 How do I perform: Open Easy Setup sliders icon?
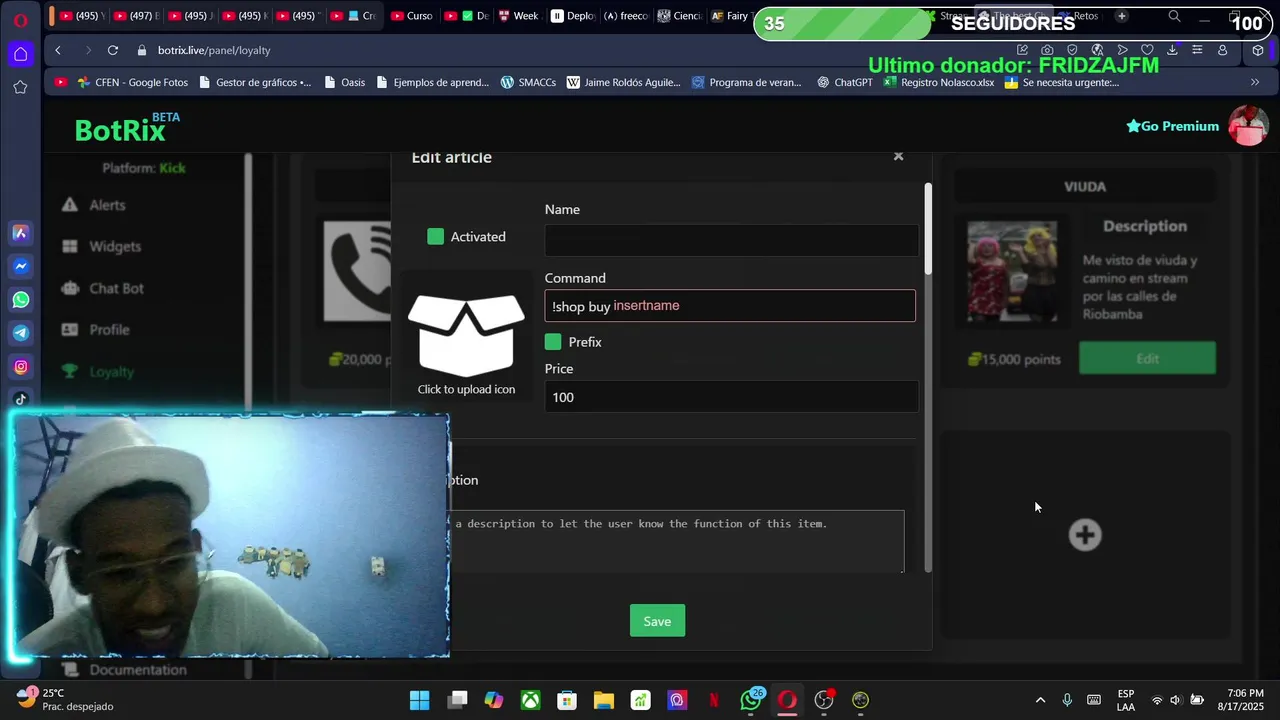point(1197,50)
